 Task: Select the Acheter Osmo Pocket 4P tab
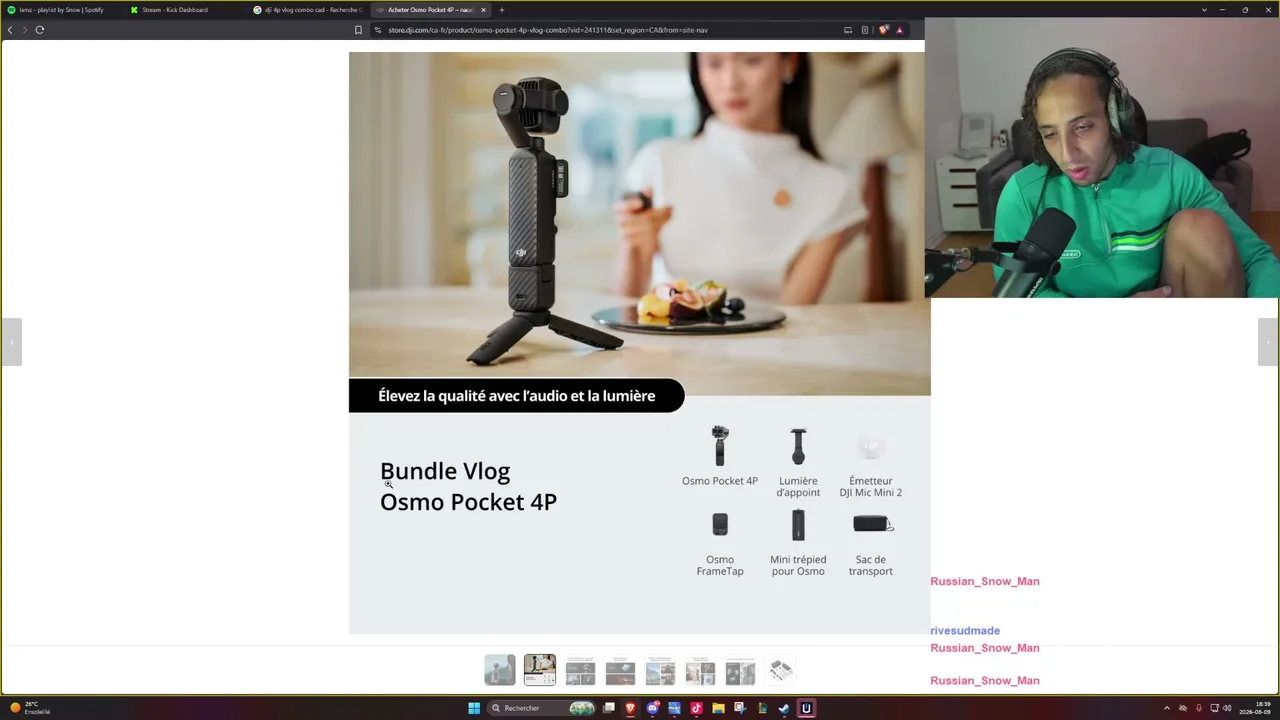pos(430,10)
